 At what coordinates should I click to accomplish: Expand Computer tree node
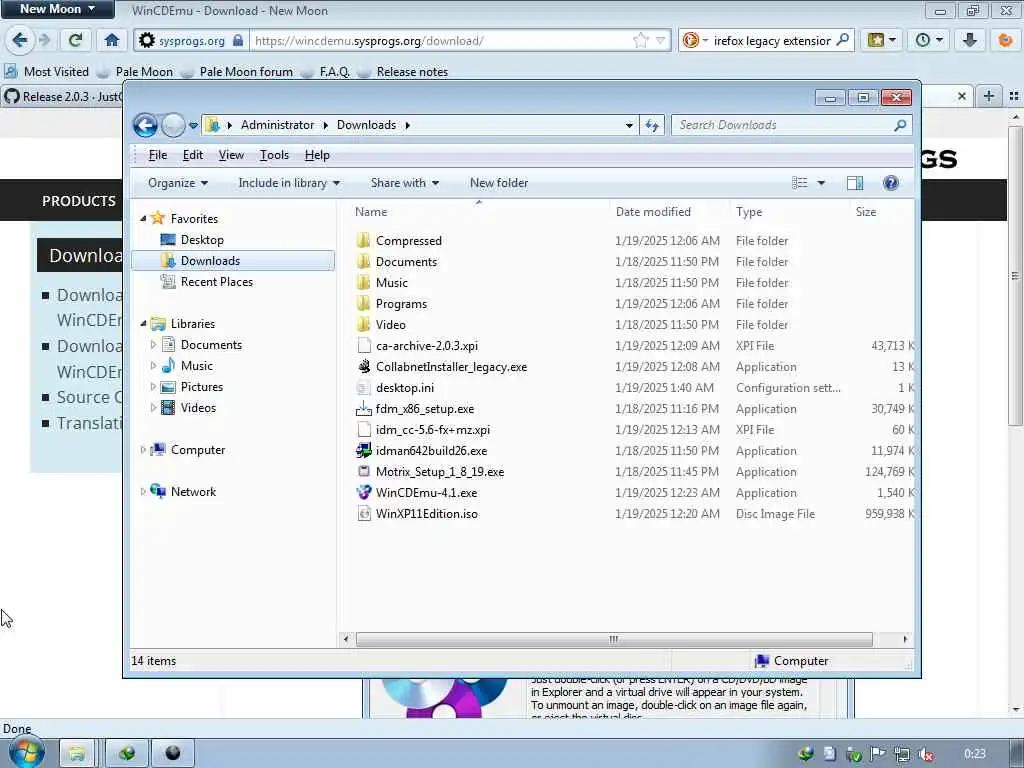(143, 449)
